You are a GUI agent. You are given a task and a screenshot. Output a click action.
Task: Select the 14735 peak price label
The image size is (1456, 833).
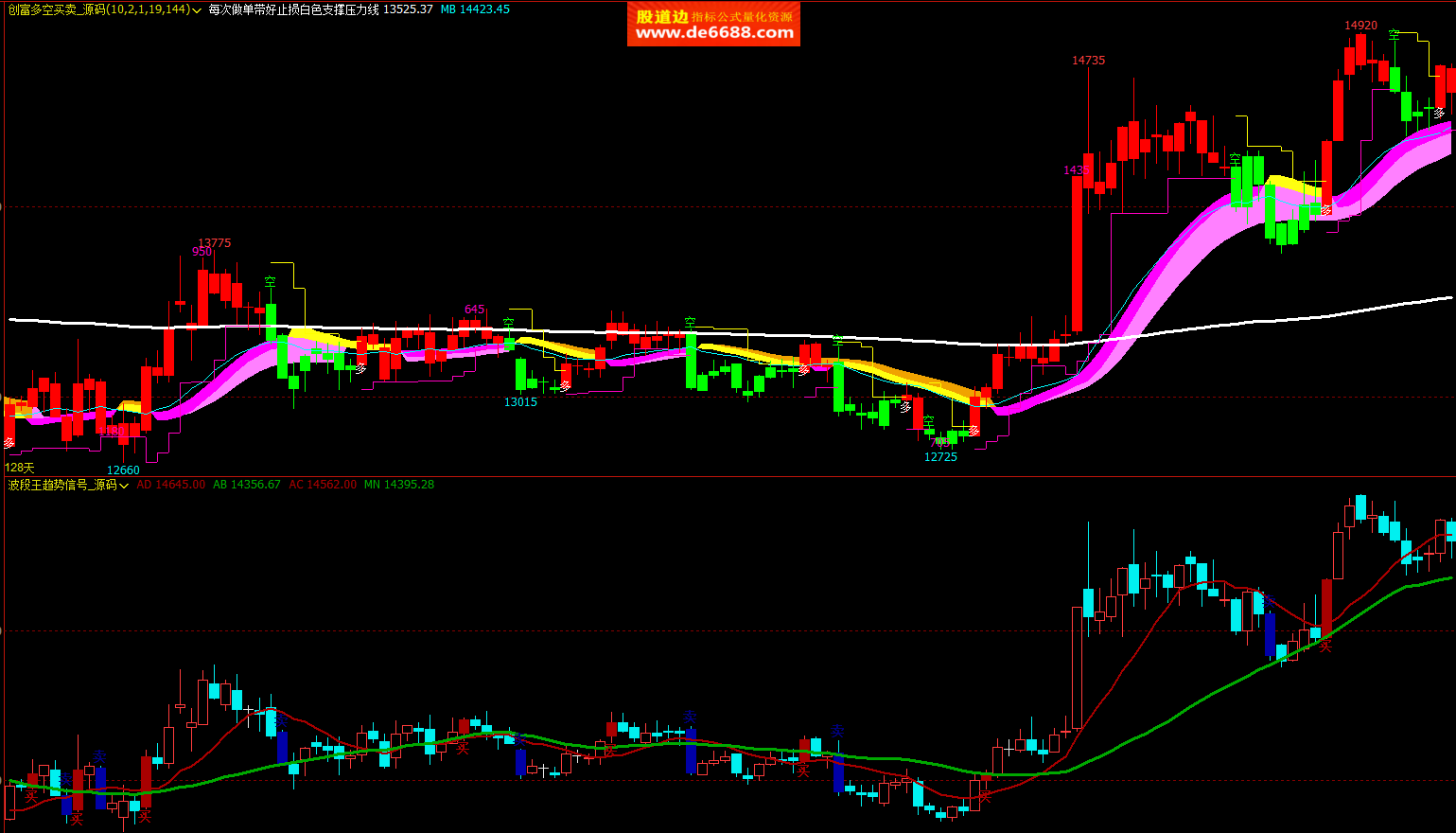tap(1088, 61)
